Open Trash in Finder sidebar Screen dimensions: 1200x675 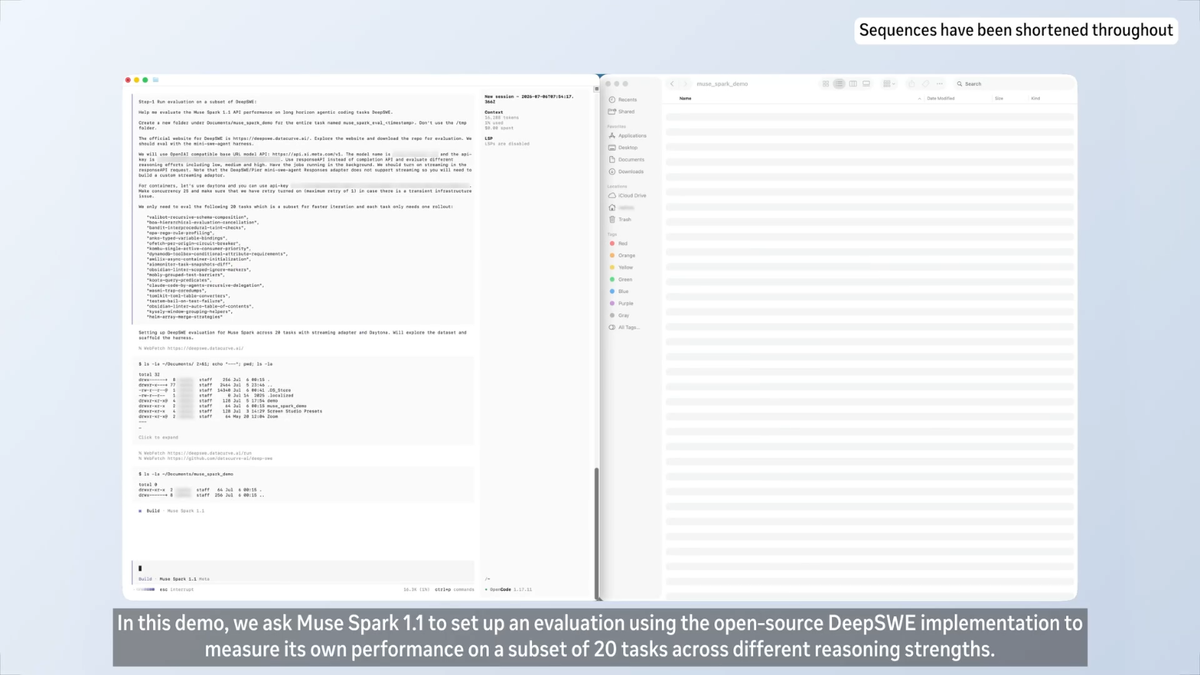point(621,220)
